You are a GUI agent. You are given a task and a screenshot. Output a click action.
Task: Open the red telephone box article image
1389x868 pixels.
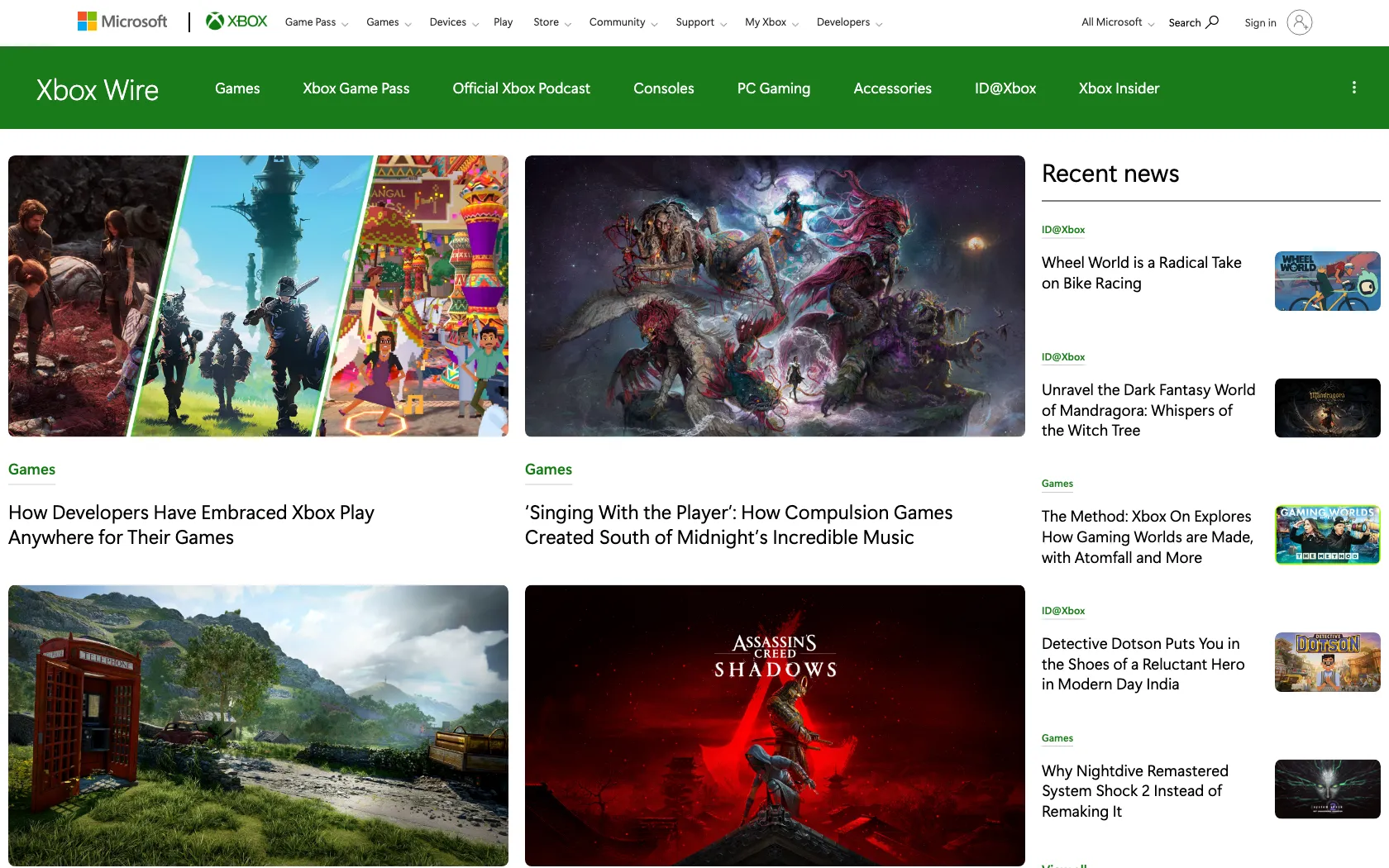pos(258,726)
